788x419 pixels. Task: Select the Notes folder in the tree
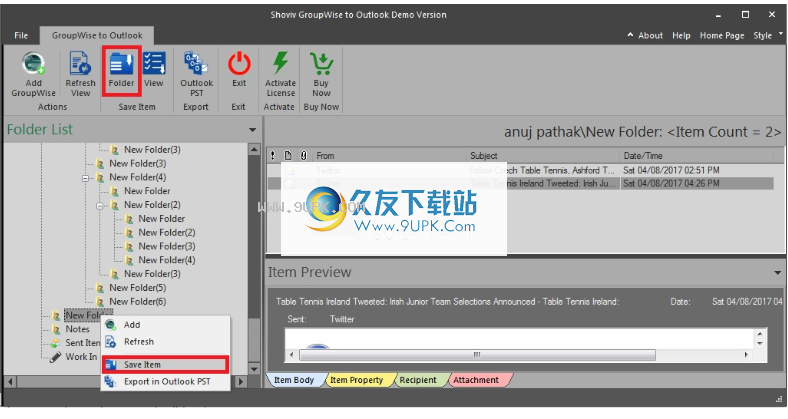[x=77, y=329]
